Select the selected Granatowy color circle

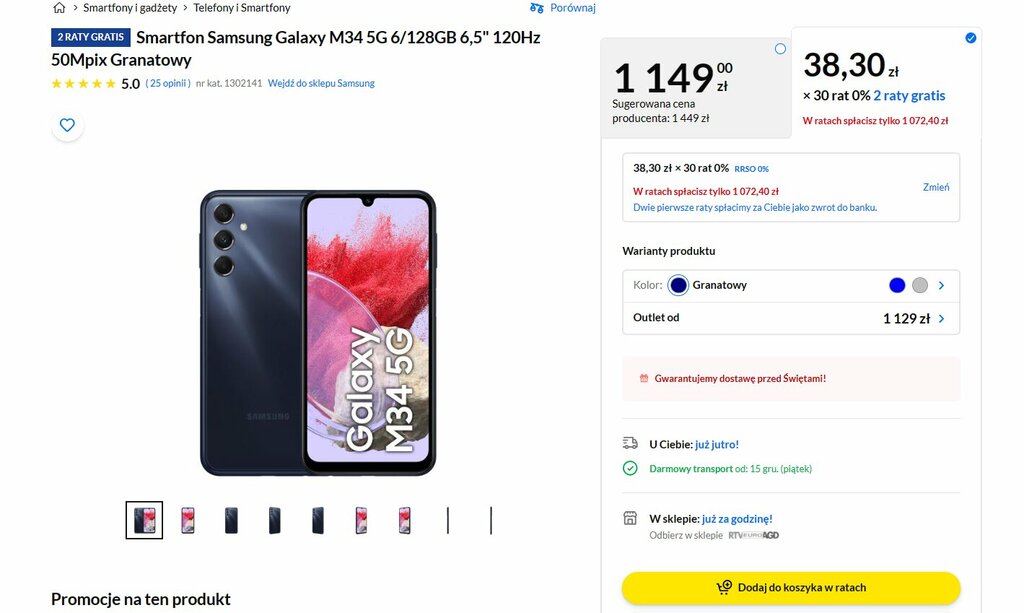tap(679, 285)
